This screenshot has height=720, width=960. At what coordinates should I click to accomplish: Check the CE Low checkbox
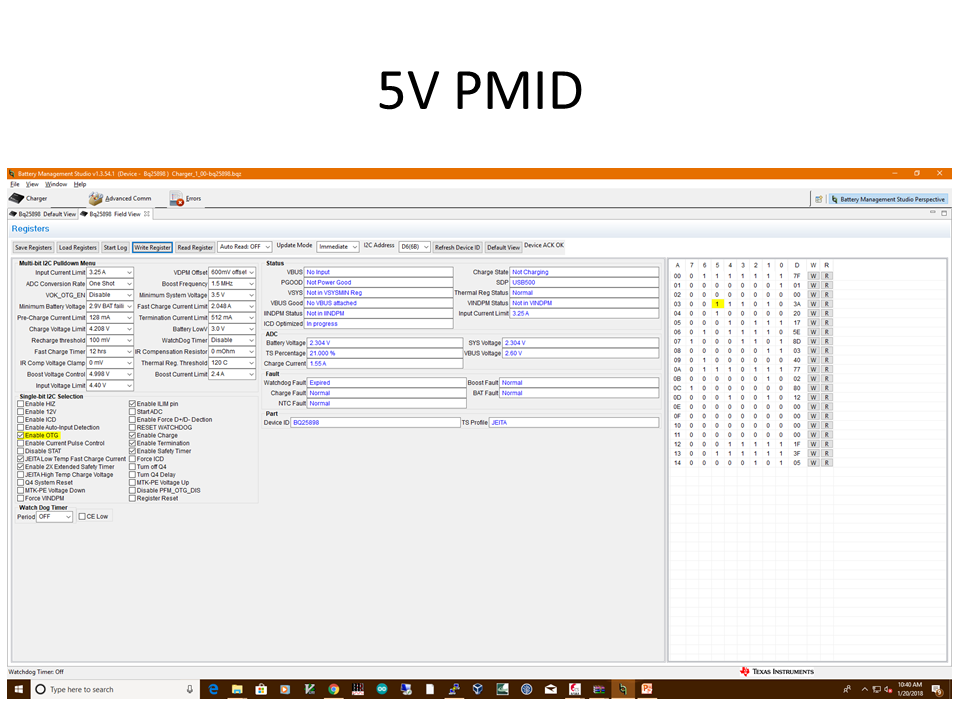coord(82,517)
